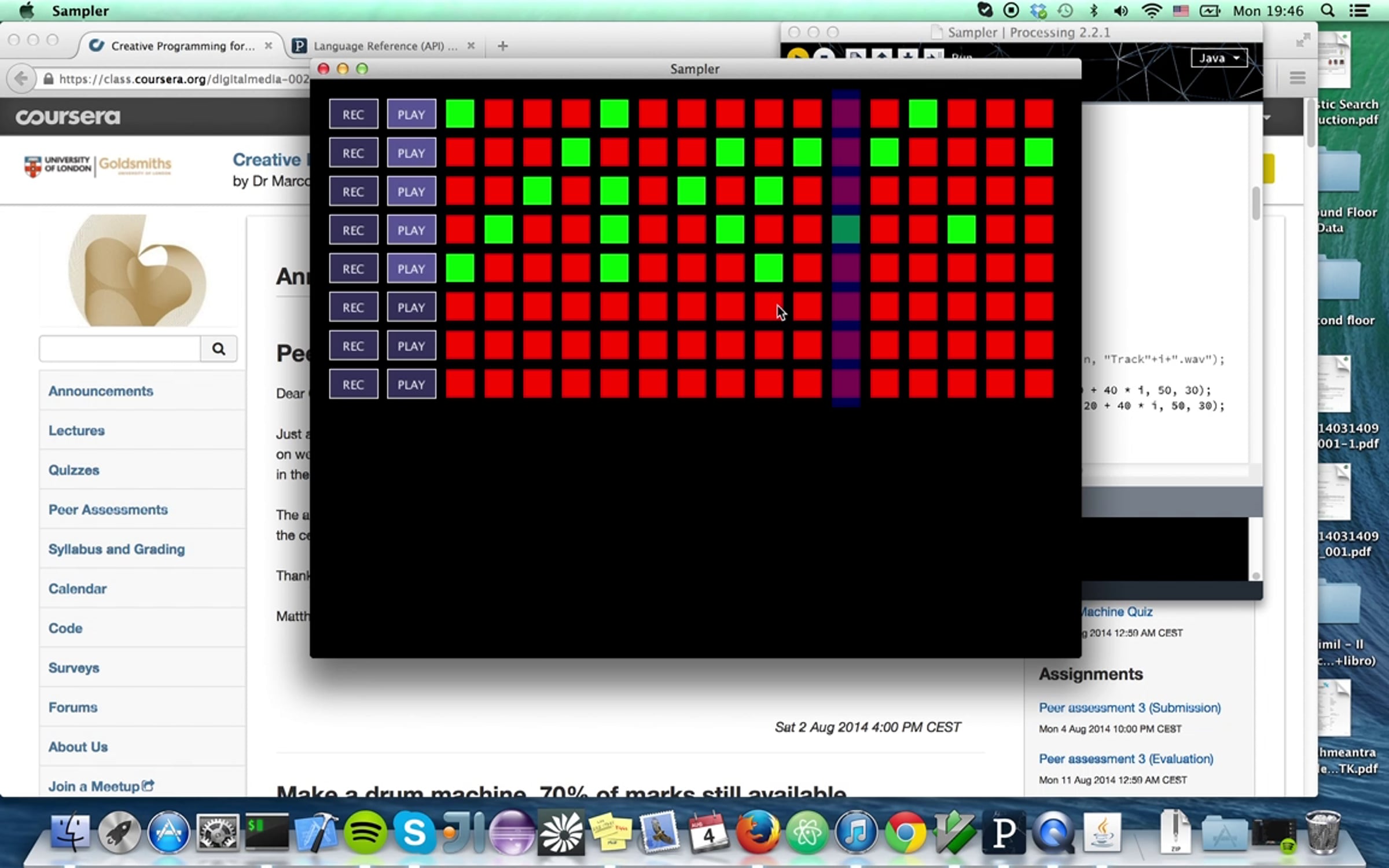Screen dimensions: 1389x868
Task: Open Processing app icon in dock
Action: (1004, 833)
